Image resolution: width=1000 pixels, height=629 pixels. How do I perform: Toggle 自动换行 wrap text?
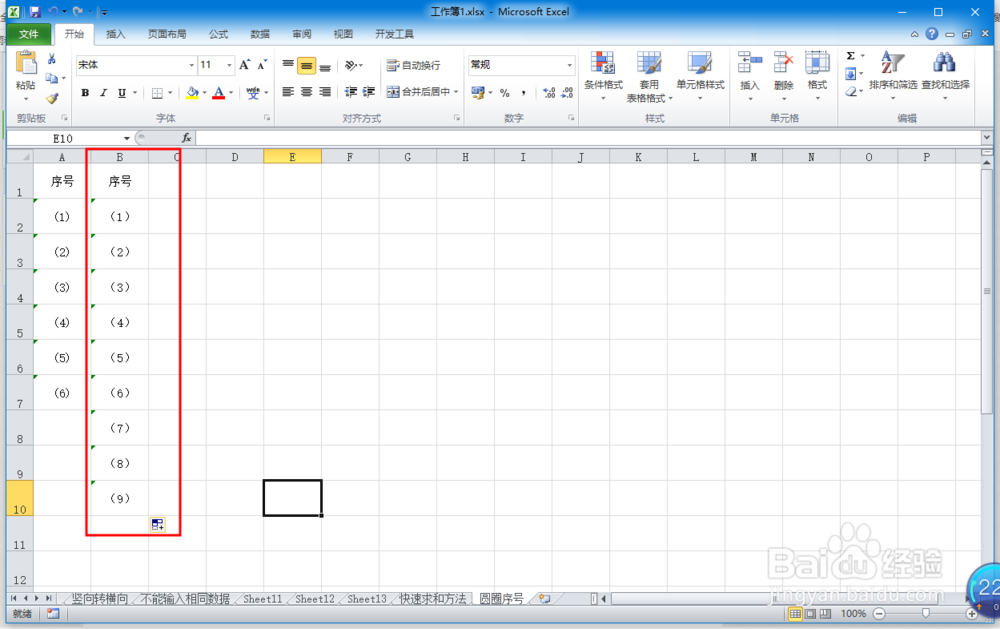click(411, 66)
